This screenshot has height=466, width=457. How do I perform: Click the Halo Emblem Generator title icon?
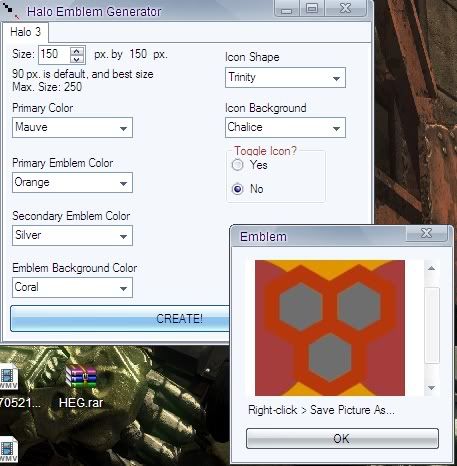(12, 11)
